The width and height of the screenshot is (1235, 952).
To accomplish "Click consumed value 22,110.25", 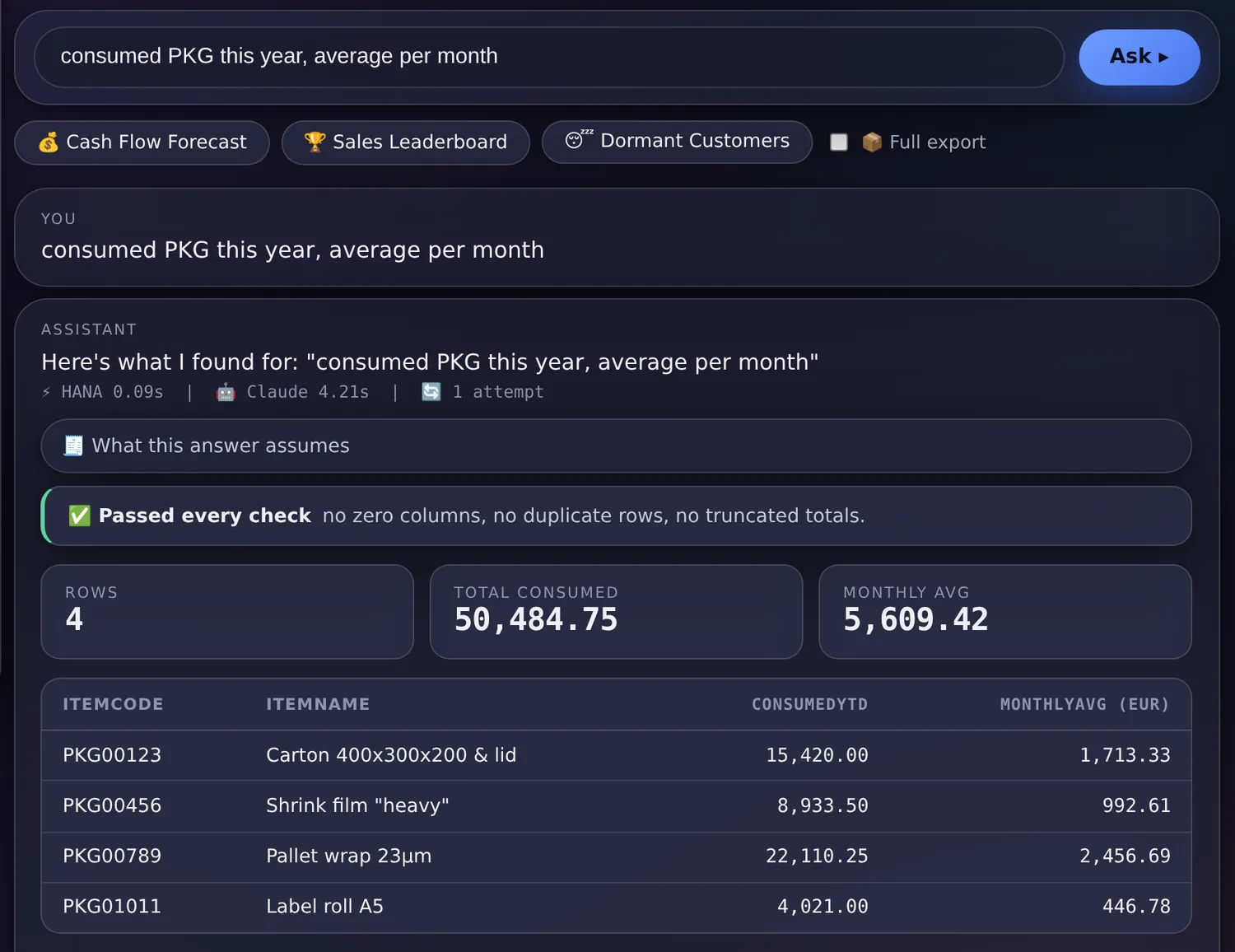I will point(817,856).
